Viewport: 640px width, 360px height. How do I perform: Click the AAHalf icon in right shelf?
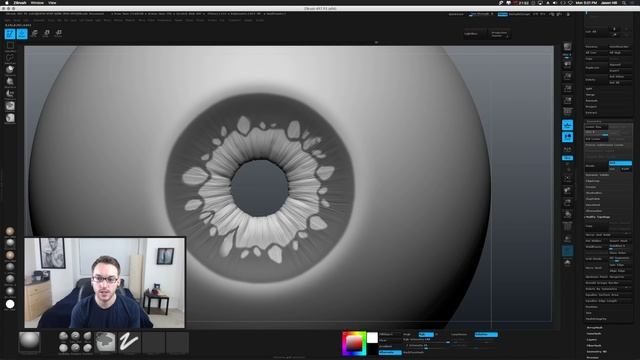coord(567,100)
